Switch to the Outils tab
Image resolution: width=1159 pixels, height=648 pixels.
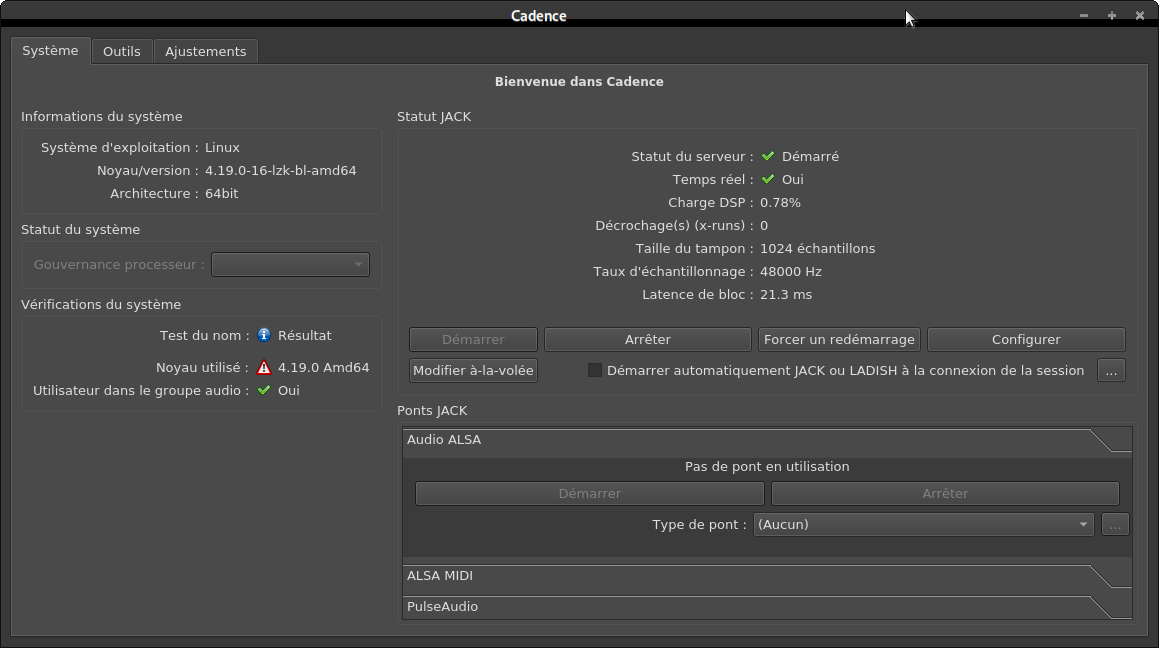(122, 51)
